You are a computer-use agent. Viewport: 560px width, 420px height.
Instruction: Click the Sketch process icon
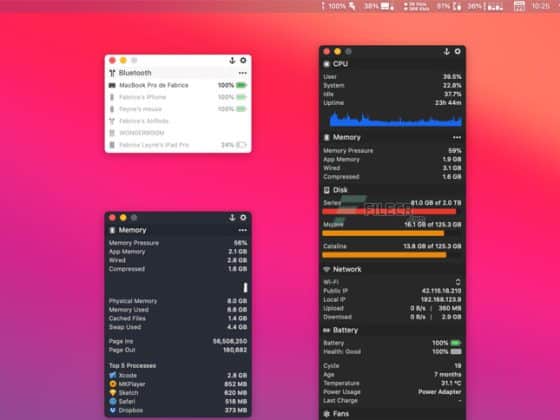point(113,392)
